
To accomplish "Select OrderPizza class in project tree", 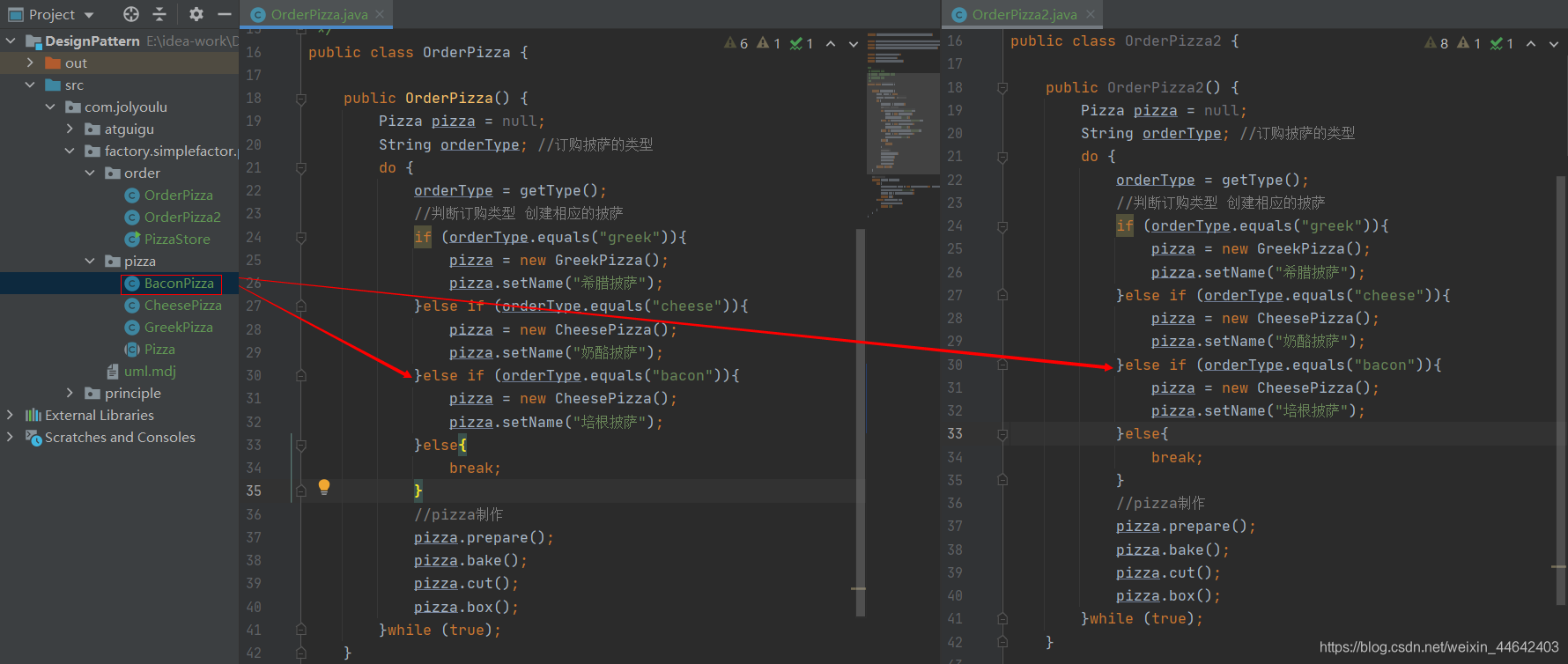I will coord(178,195).
